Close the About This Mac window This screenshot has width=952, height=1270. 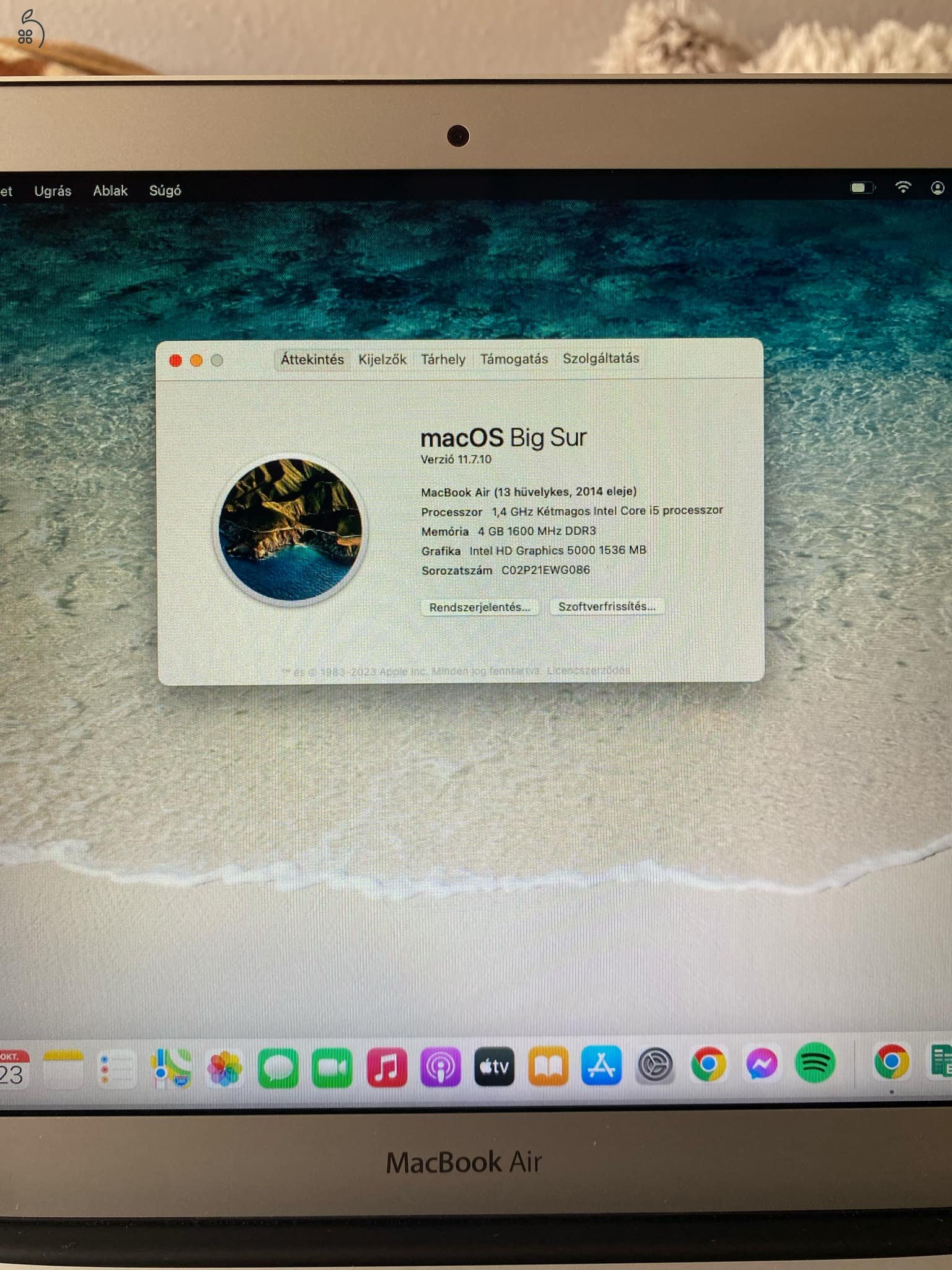point(175,361)
